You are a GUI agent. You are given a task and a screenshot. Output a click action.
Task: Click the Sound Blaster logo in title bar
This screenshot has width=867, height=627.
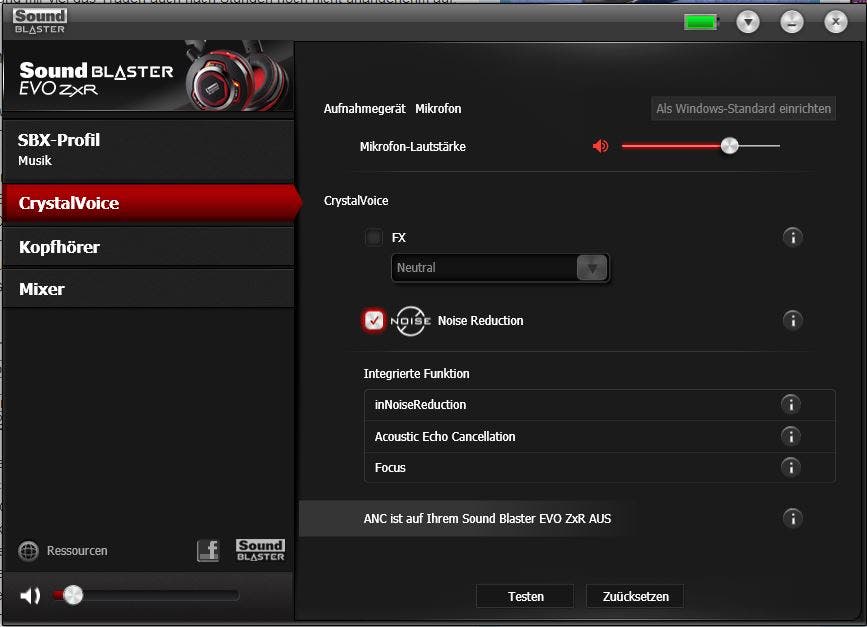click(x=39, y=22)
